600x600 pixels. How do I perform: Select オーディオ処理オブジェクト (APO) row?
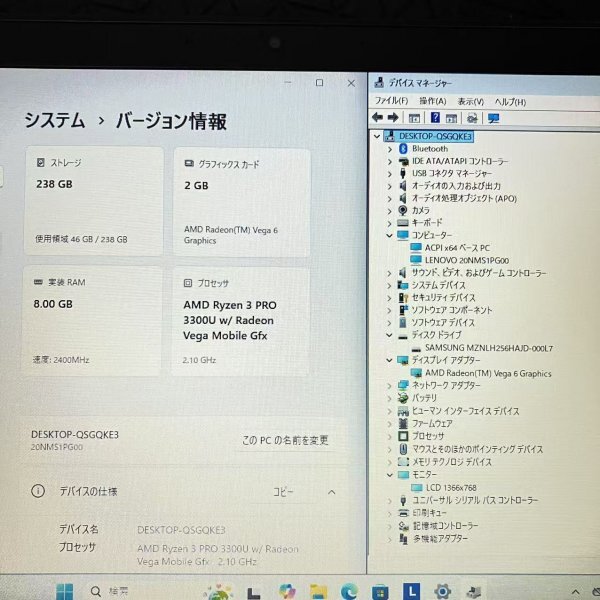[464, 199]
